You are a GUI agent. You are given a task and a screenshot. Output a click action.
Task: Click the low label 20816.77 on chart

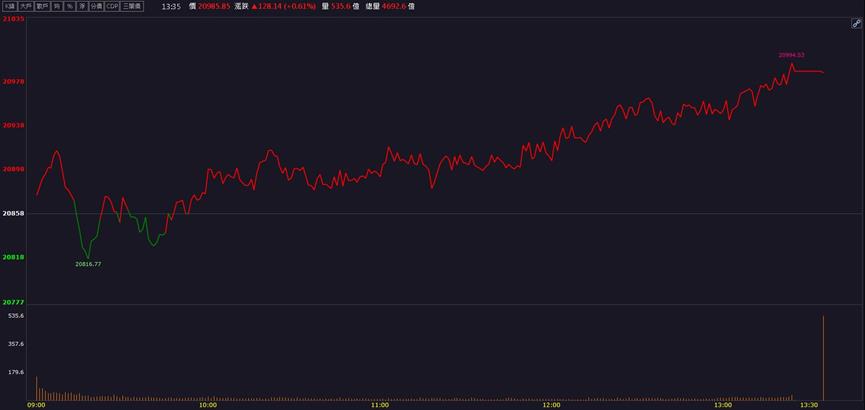tap(88, 264)
